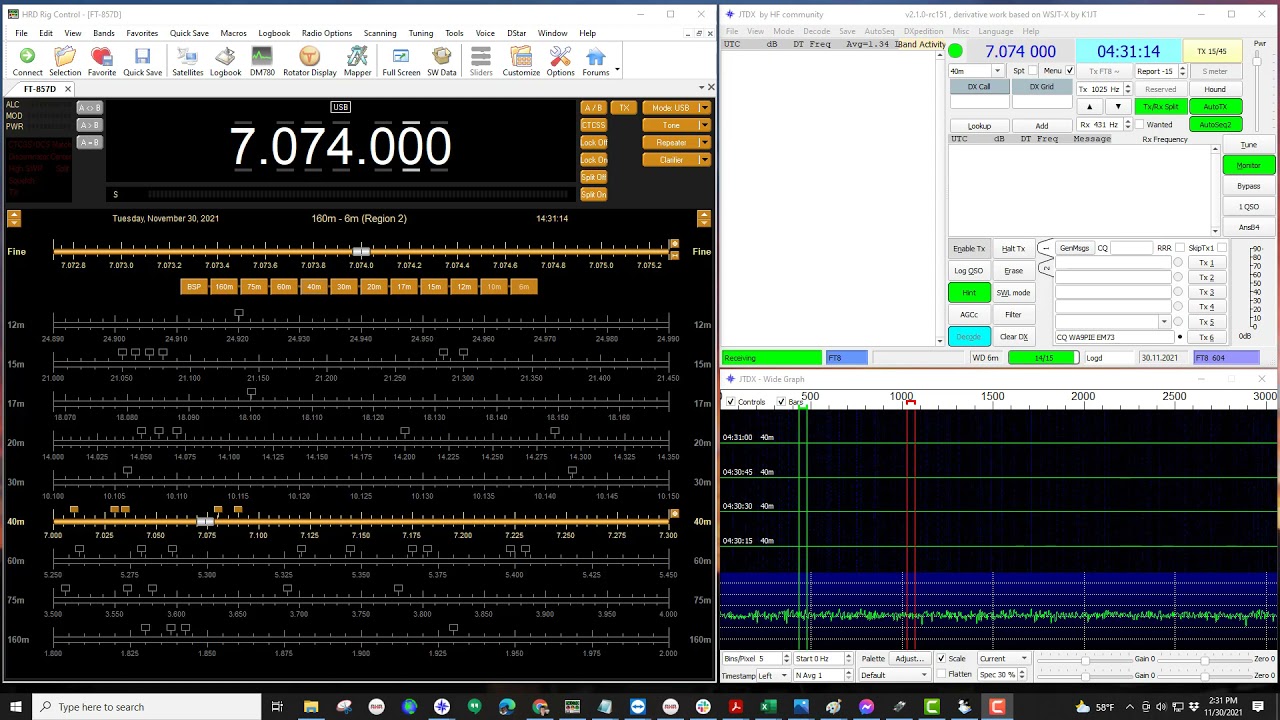Click the Windows Start button
The image size is (1280, 720).
[x=16, y=707]
